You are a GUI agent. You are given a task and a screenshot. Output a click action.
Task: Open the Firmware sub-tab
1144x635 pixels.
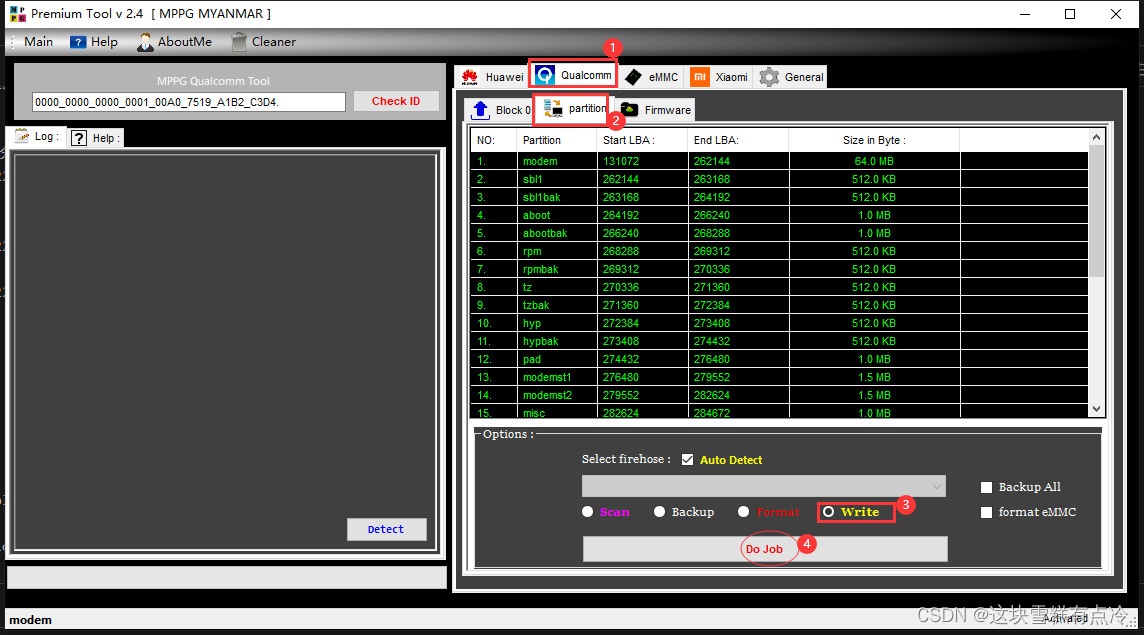(655, 109)
